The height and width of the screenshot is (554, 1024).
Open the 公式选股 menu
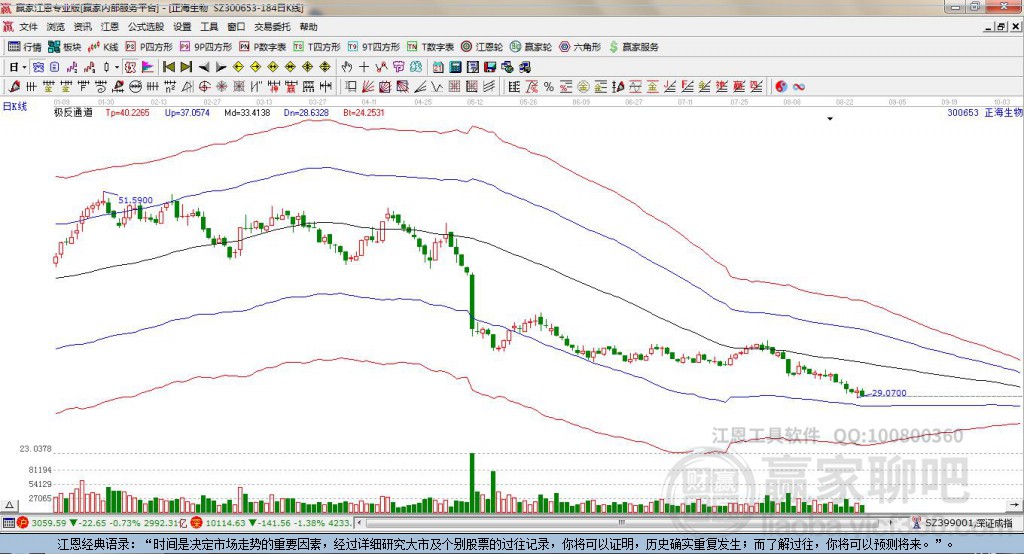[x=146, y=27]
